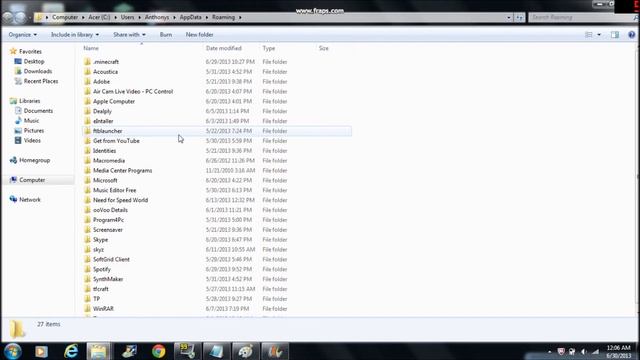Screen dimensions: 640x360
Task: Select the Screensaver folder
Action: [108, 230]
